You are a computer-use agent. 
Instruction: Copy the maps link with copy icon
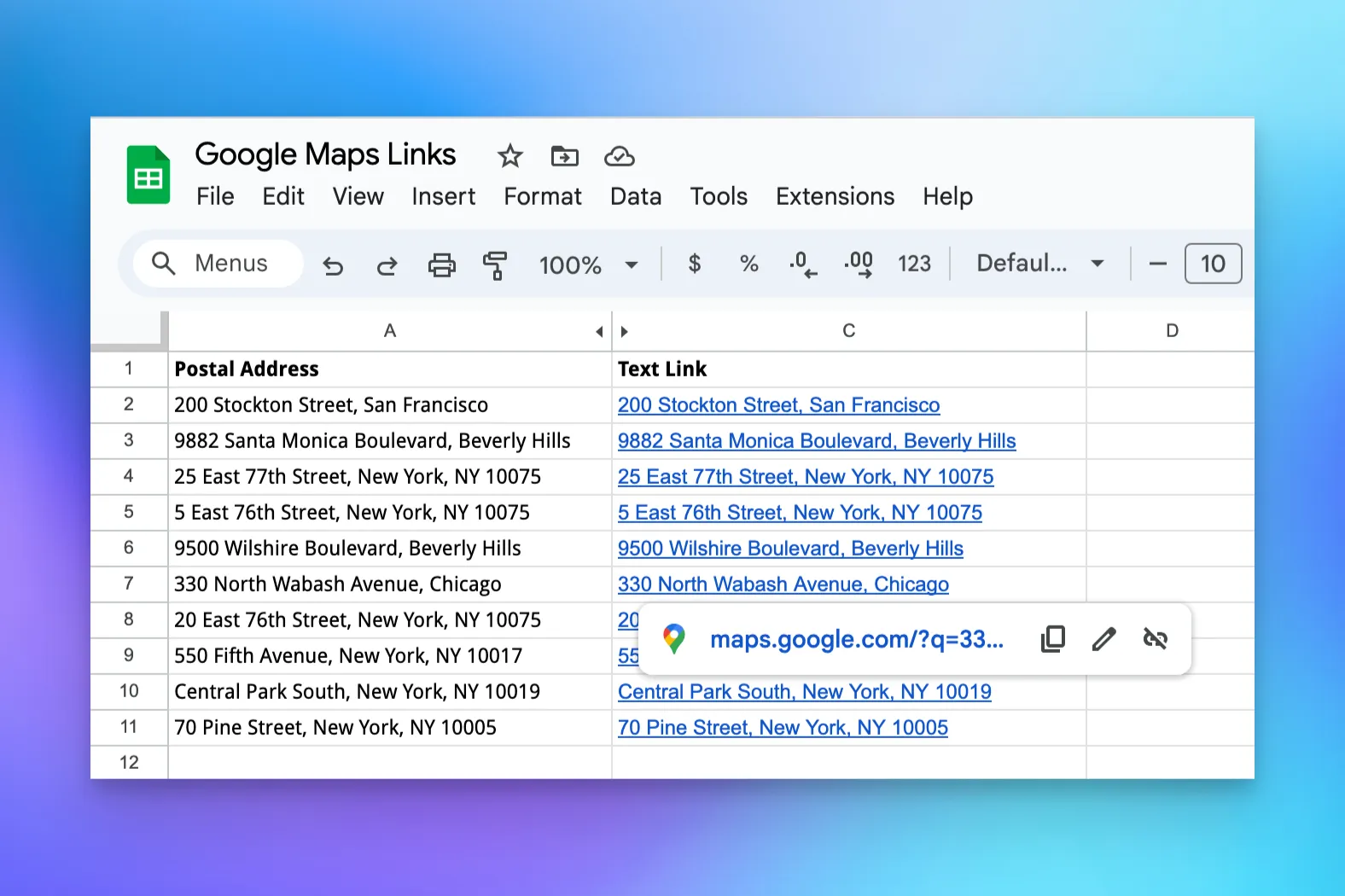click(x=1053, y=639)
